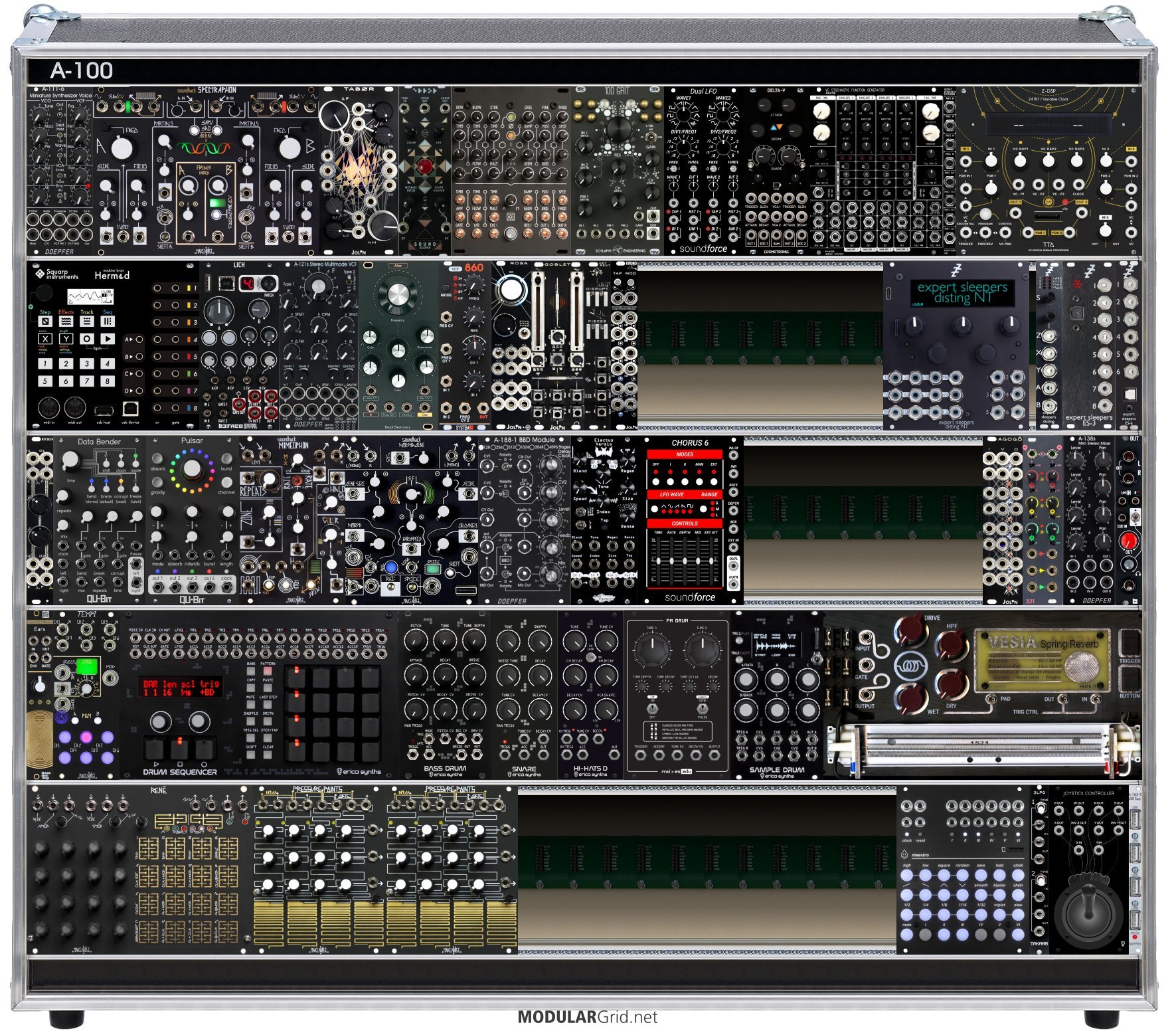Click the disting NT display screen
This screenshot has width=1176, height=1031.
pos(962,292)
